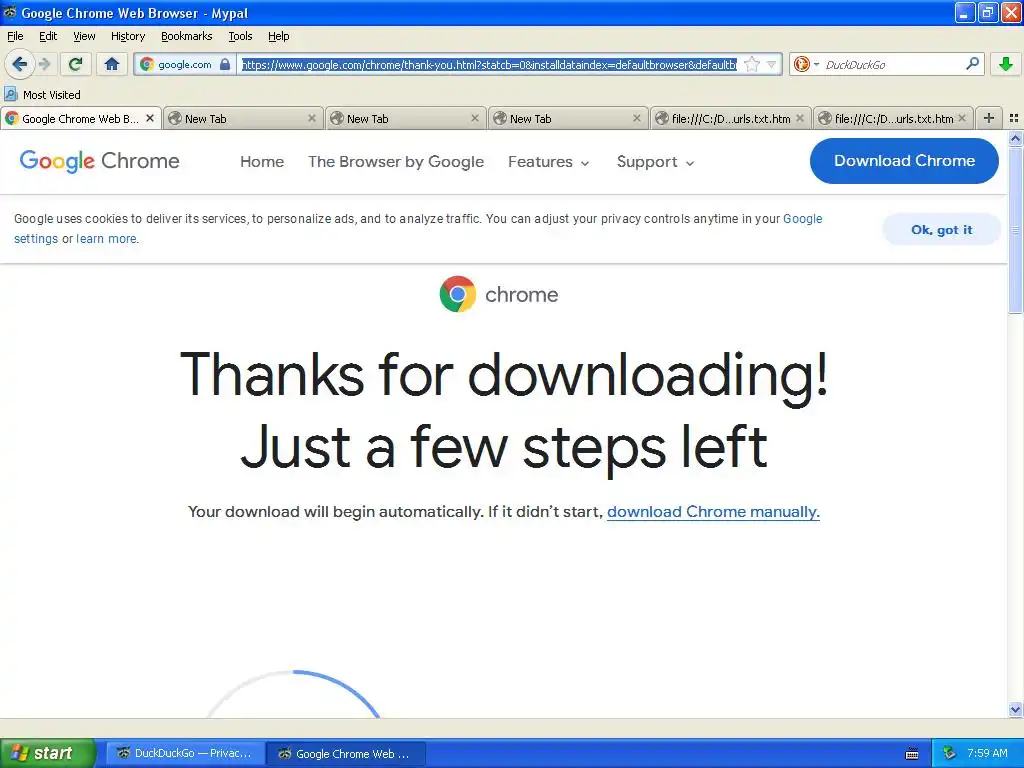
Task: Close the second New Tab
Action: pos(475,118)
